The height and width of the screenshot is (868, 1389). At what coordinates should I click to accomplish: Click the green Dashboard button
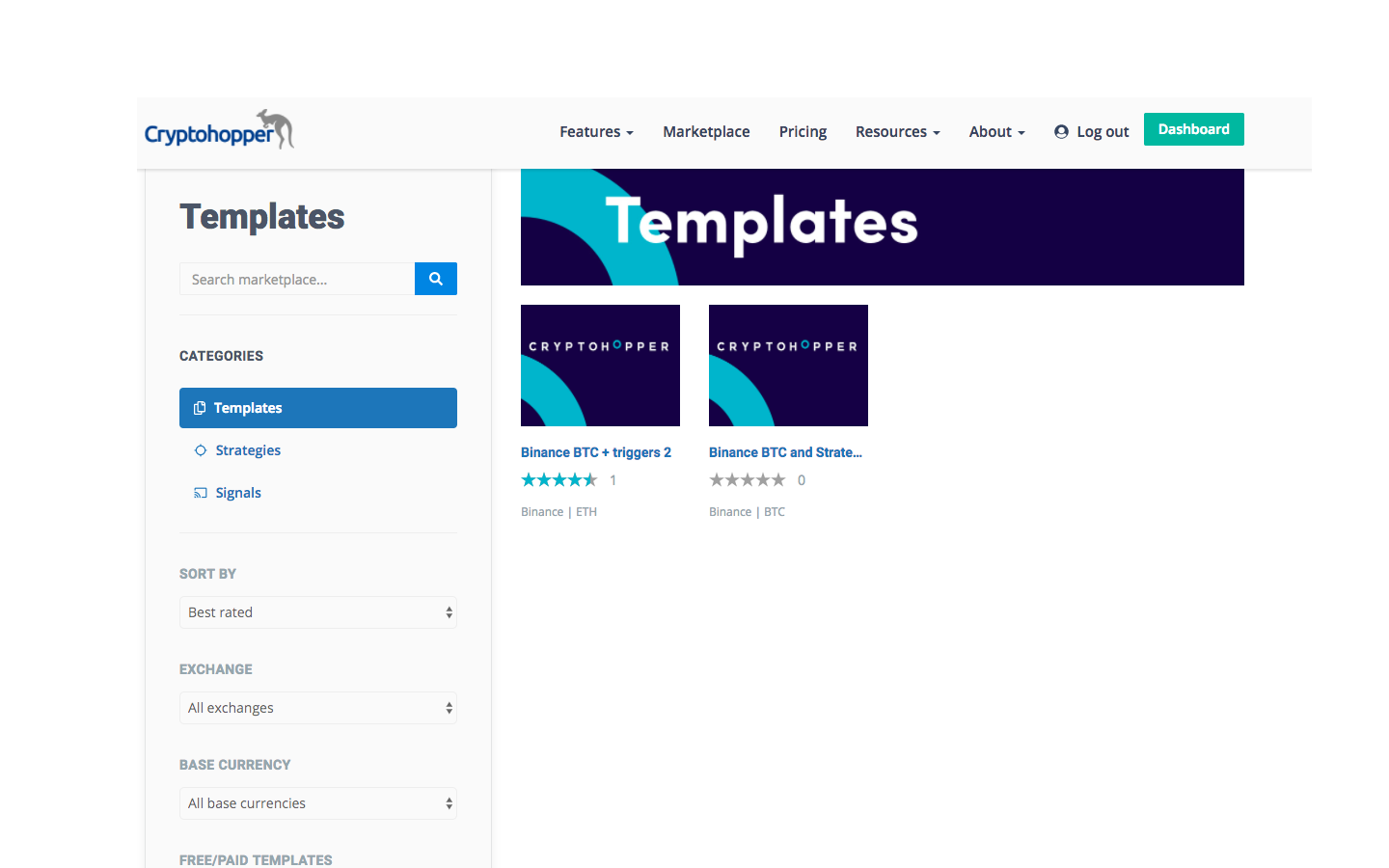[1194, 129]
